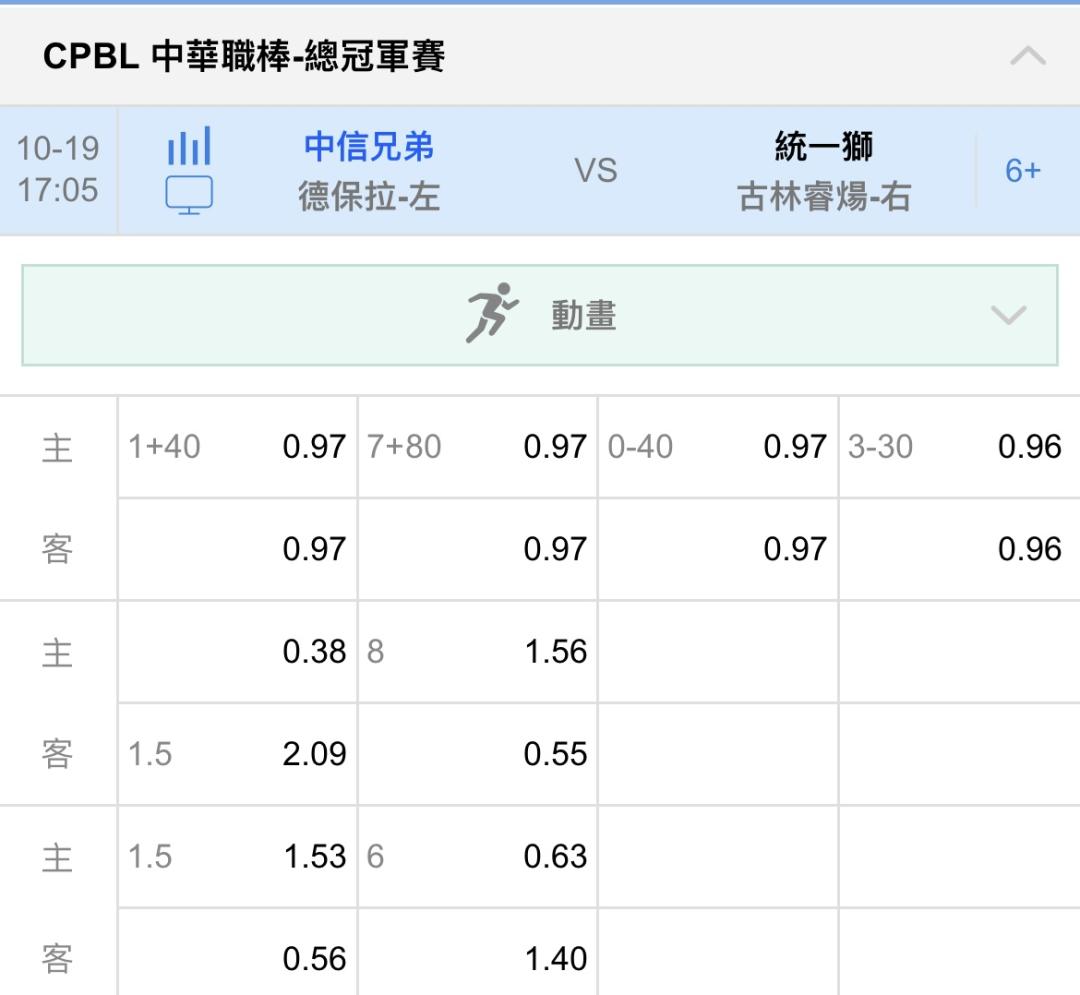Select away 1.5 handicap at 2.09
Screen dimensions: 1080x995
pos(238,754)
